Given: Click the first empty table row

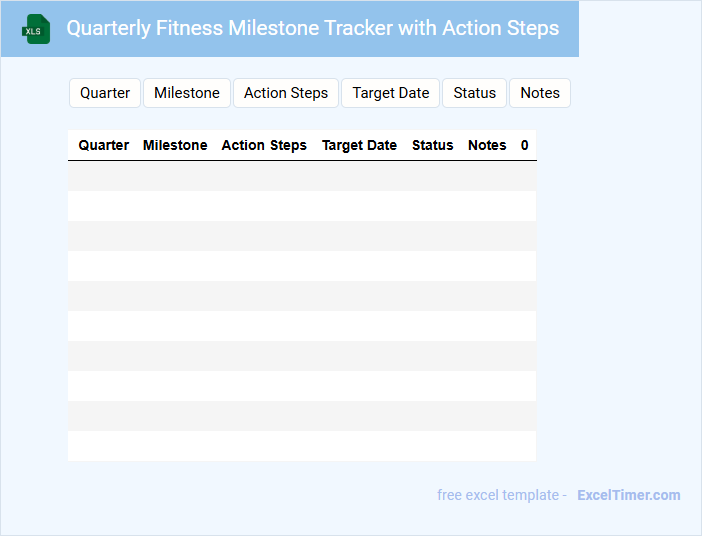Looking at the screenshot, I should click(302, 176).
